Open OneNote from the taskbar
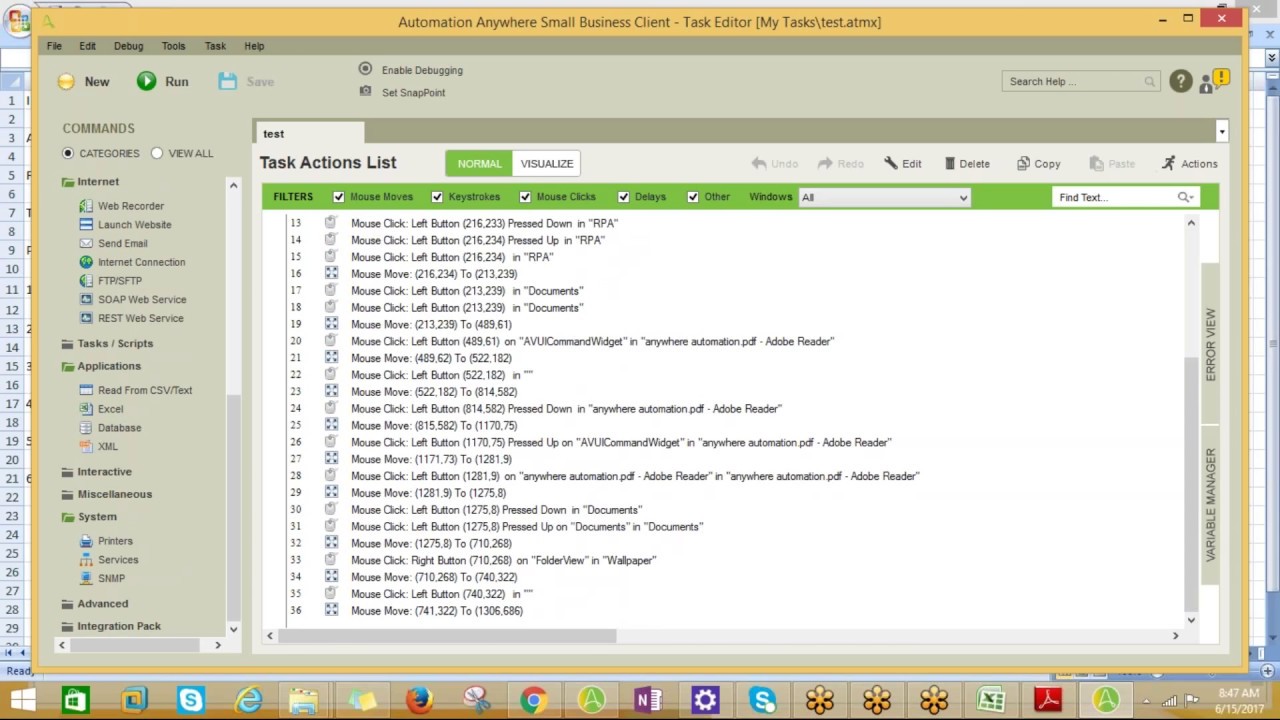 (x=648, y=700)
